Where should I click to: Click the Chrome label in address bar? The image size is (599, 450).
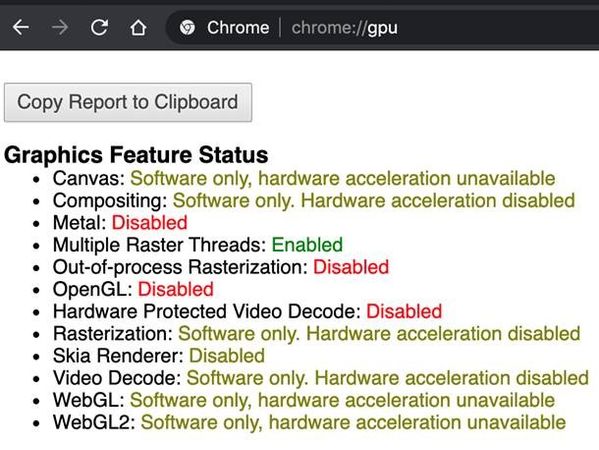point(238,28)
